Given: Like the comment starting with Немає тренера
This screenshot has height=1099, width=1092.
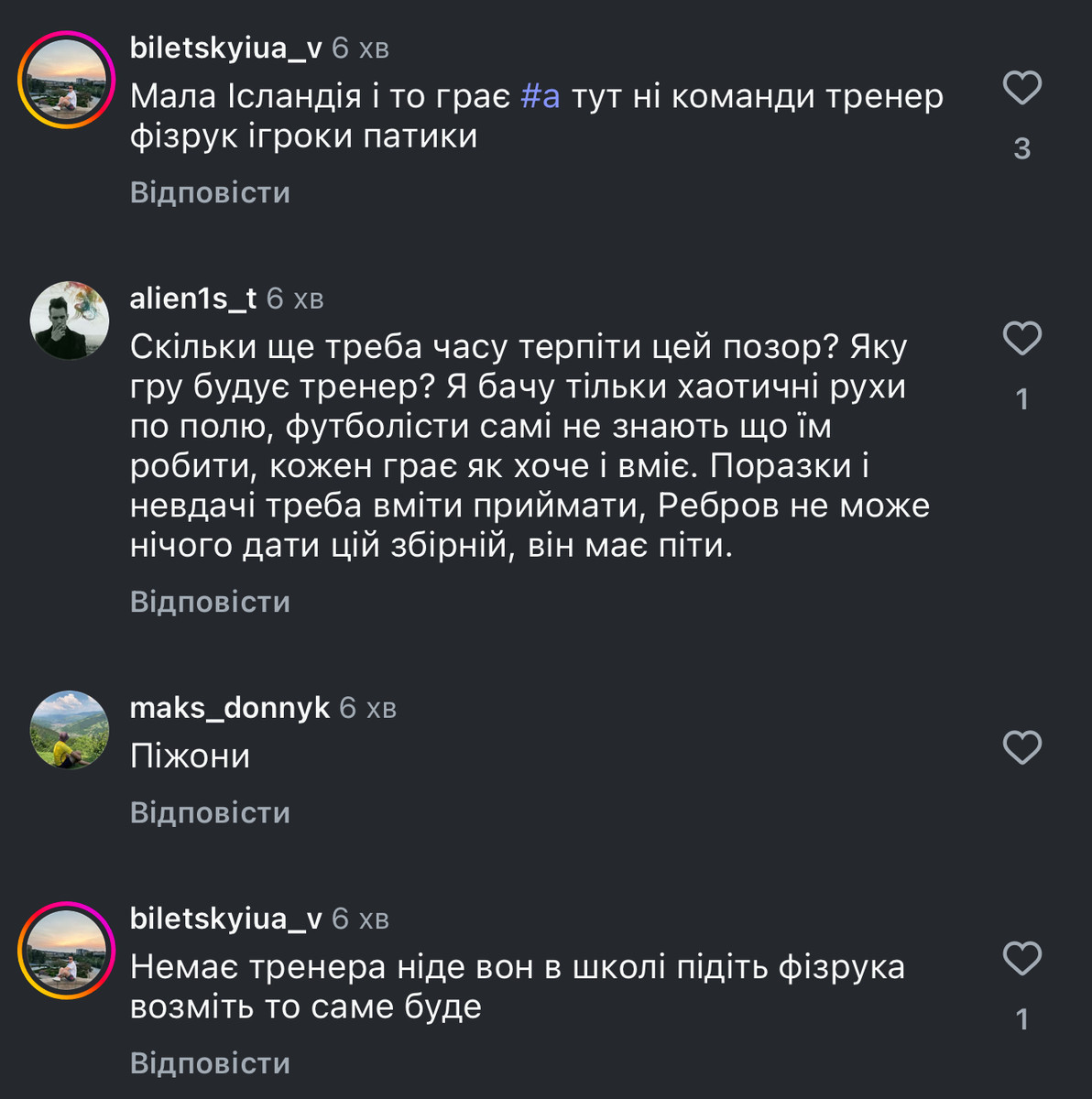Looking at the screenshot, I should [x=1021, y=959].
